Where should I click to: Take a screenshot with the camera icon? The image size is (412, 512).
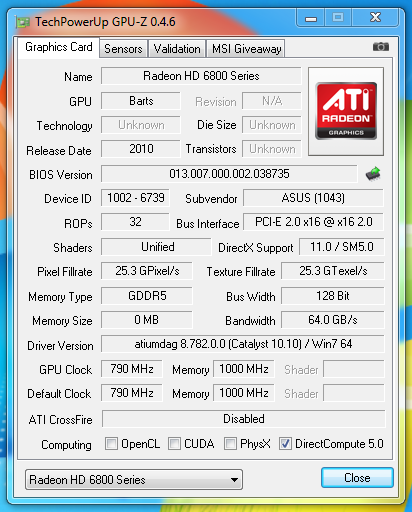coord(381,47)
